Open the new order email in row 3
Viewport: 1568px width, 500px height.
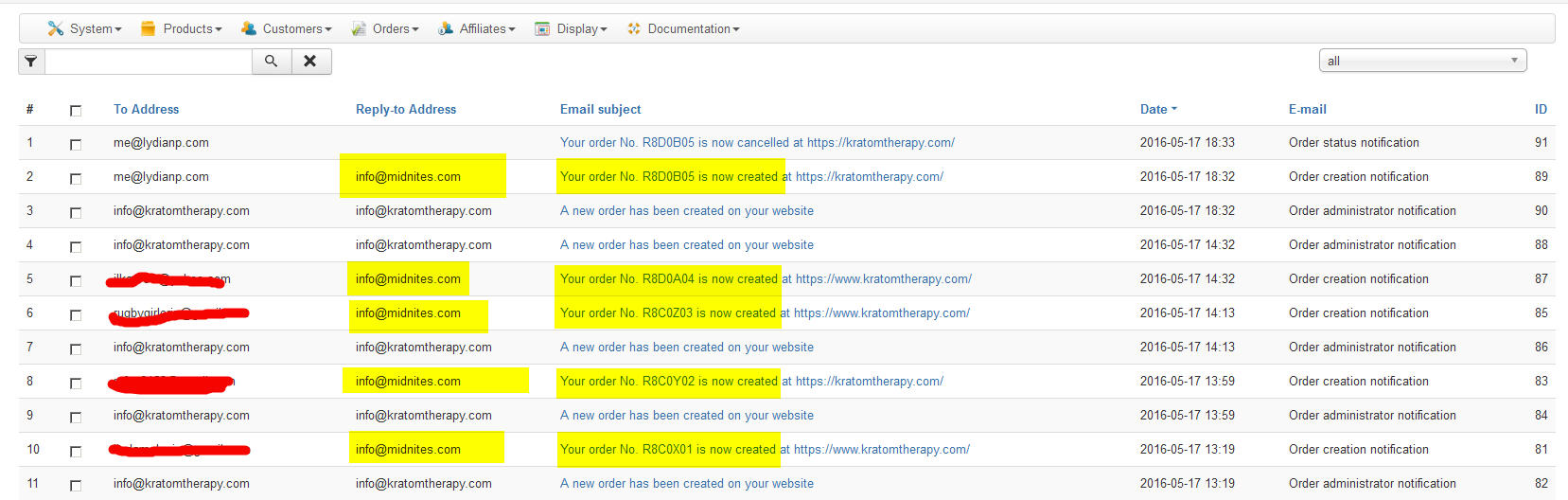point(687,210)
